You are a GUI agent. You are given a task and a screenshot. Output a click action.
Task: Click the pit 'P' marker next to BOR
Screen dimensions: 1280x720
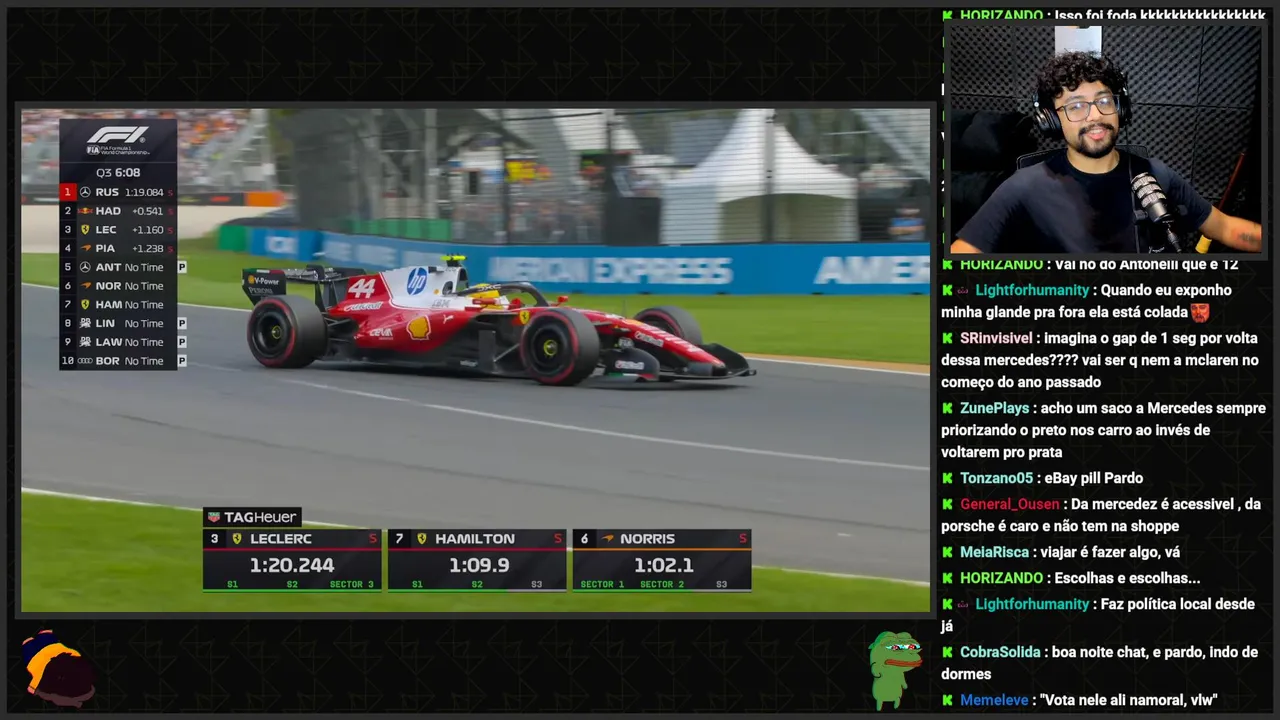[x=182, y=361]
